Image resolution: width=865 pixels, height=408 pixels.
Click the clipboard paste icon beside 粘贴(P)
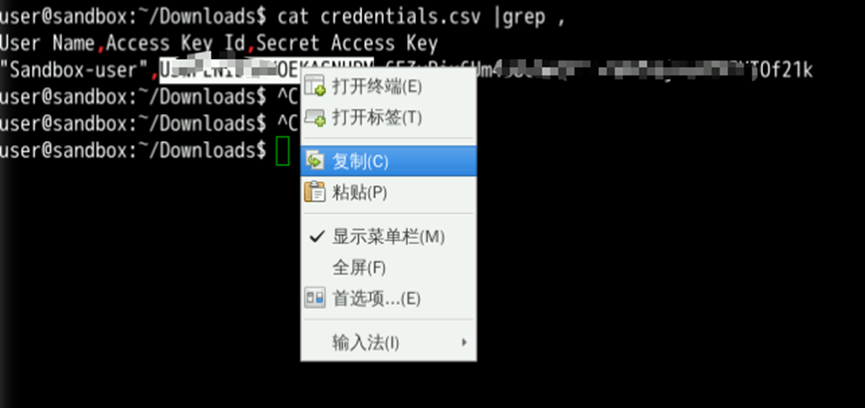pos(316,192)
